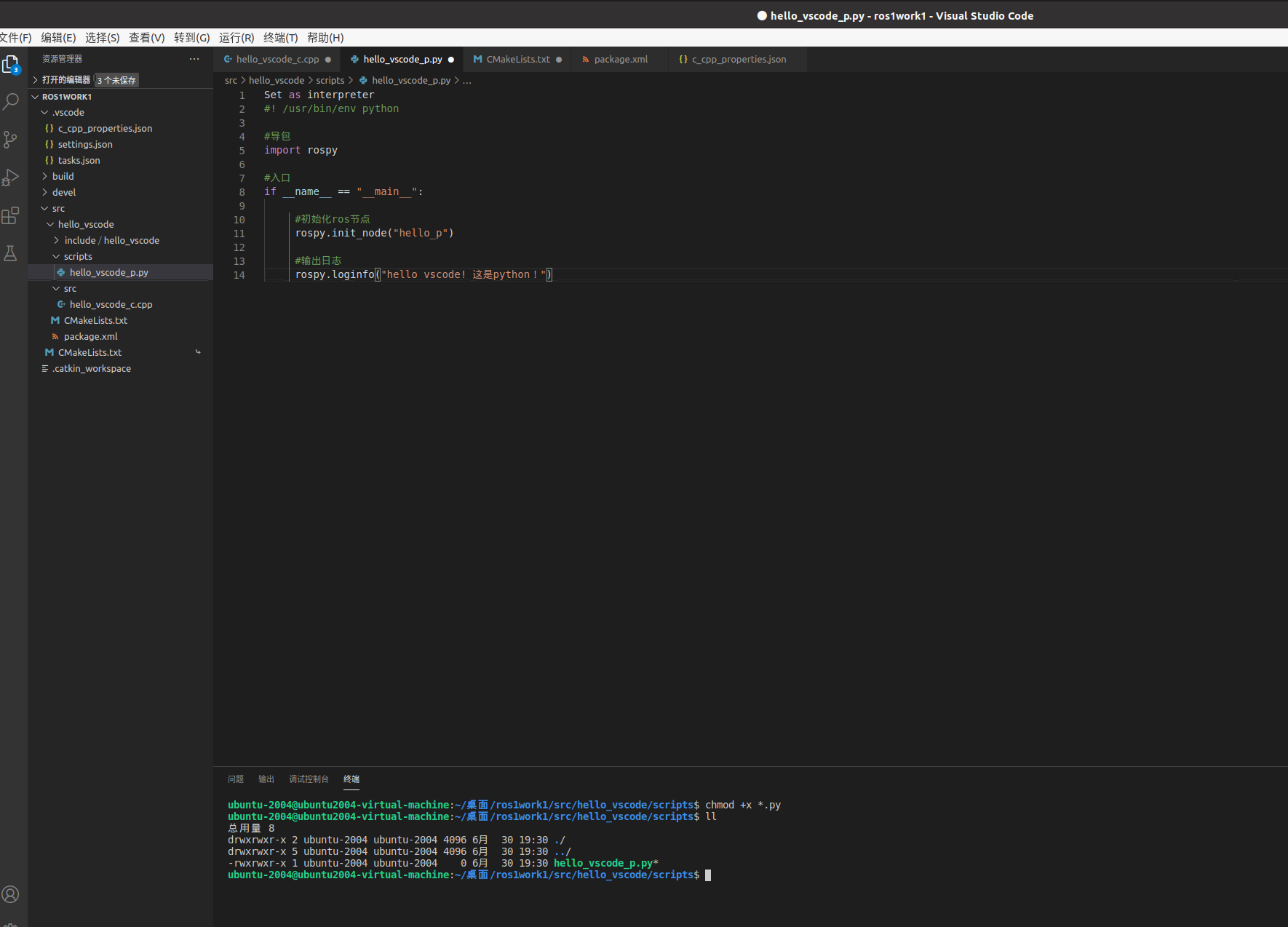Open the Accounts icon at bottom of activity bar
The image size is (1288, 927).
(x=11, y=894)
